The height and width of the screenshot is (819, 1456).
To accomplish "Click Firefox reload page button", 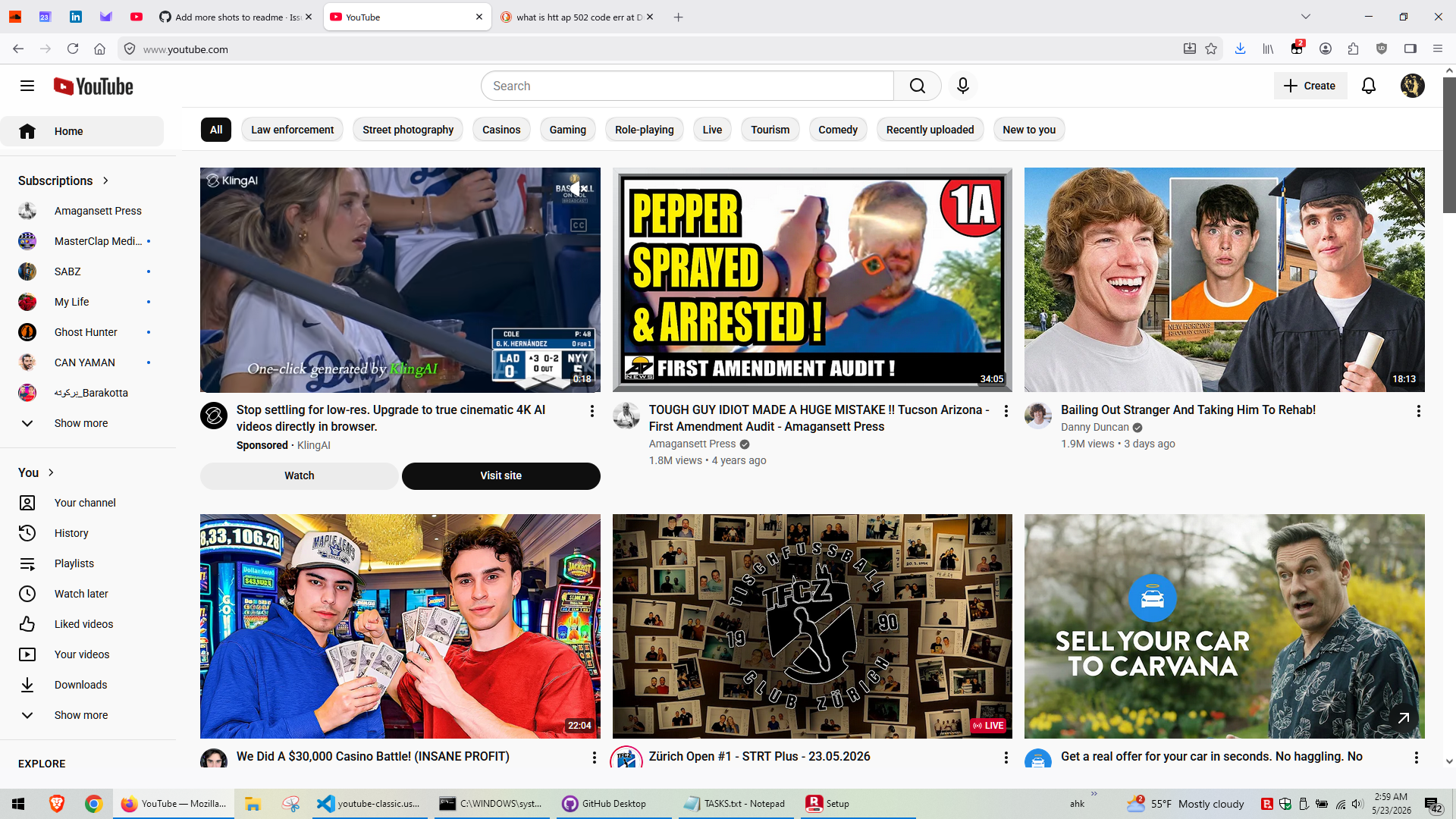I will 73,49.
